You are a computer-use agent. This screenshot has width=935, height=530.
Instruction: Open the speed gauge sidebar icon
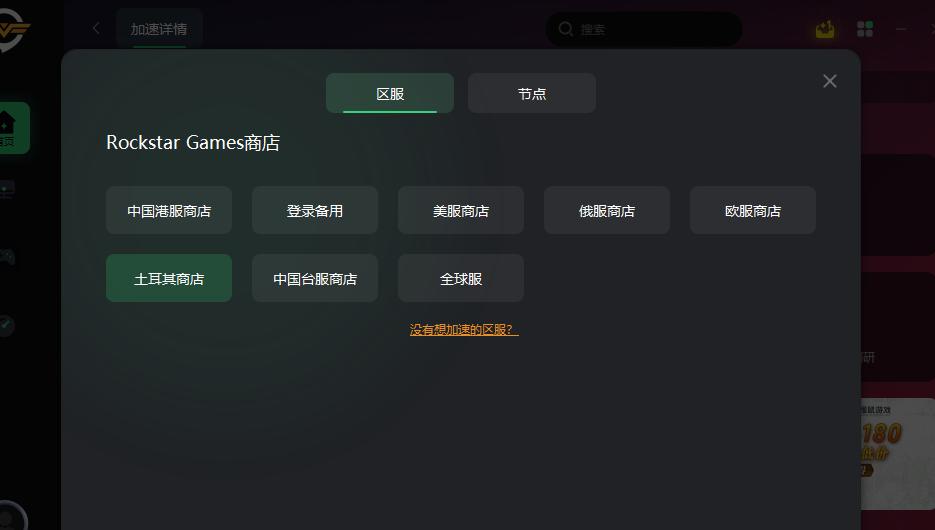[x=7, y=325]
